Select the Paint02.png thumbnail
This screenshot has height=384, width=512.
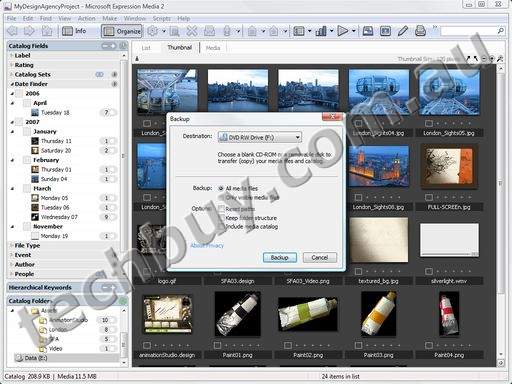pyautogui.click(x=308, y=314)
